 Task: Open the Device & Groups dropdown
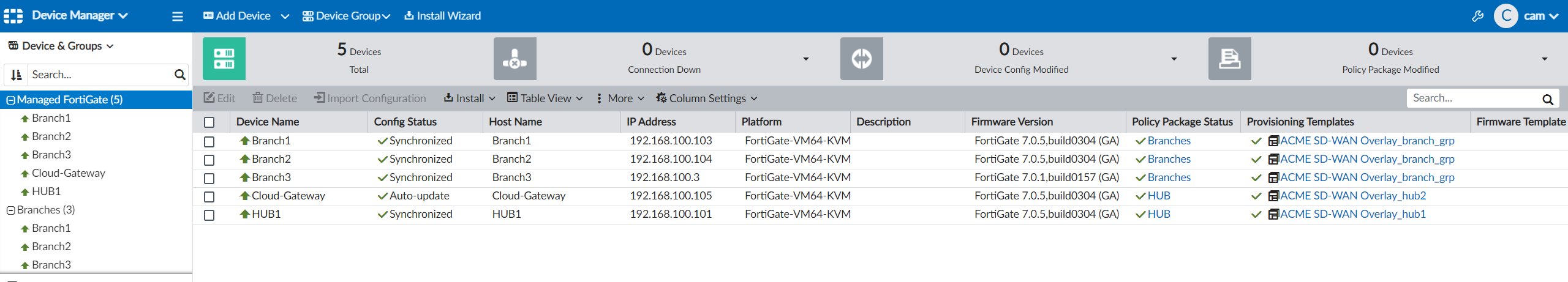tap(61, 46)
